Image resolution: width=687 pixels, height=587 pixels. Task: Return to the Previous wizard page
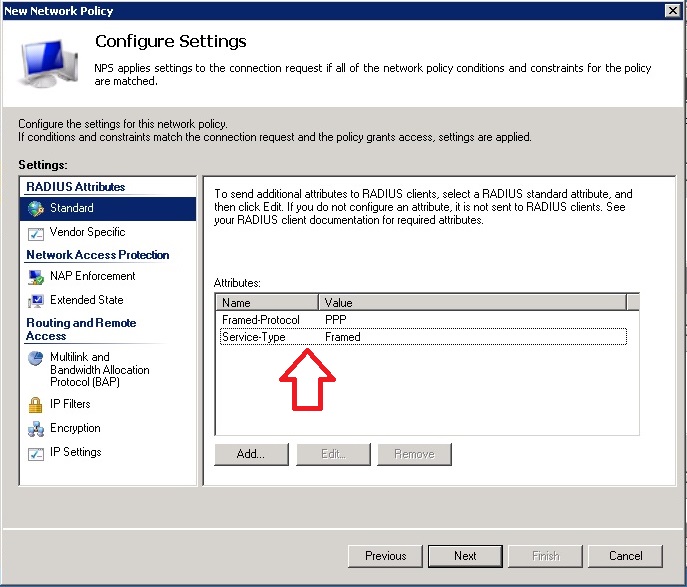pyautogui.click(x=385, y=556)
